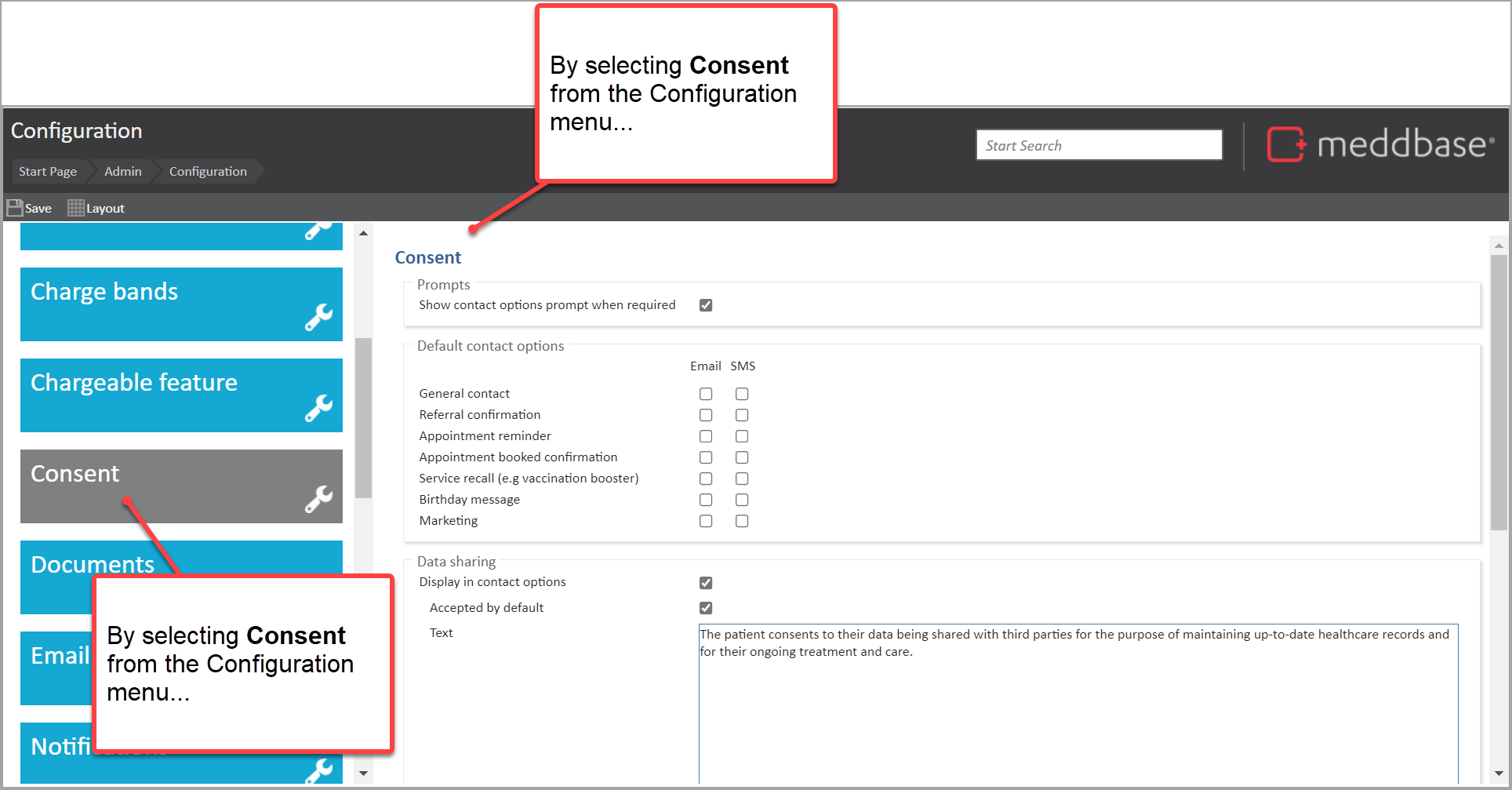
Task: Click the Layout grid icon
Action: point(75,208)
